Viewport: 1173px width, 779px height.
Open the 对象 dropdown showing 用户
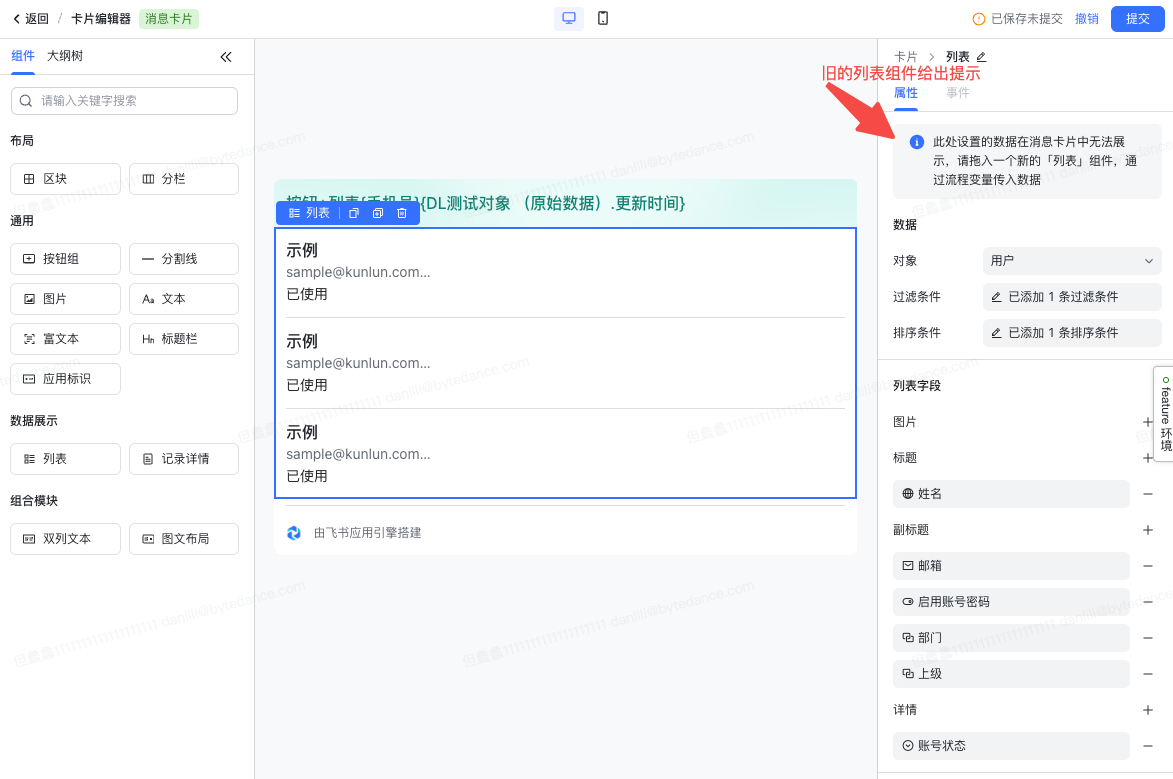coord(1071,261)
